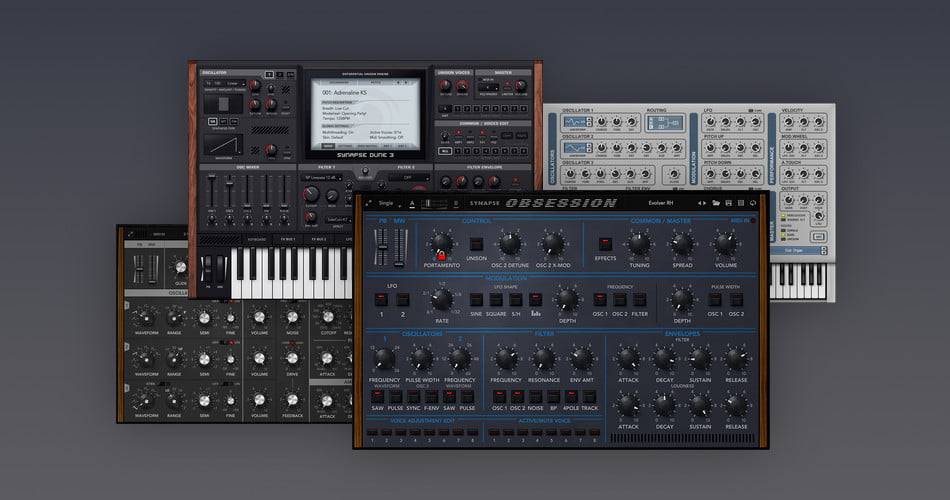The width and height of the screenshot is (950, 500).
Task: Select oscillator 3 tab in Dune 3
Action: click(291, 75)
